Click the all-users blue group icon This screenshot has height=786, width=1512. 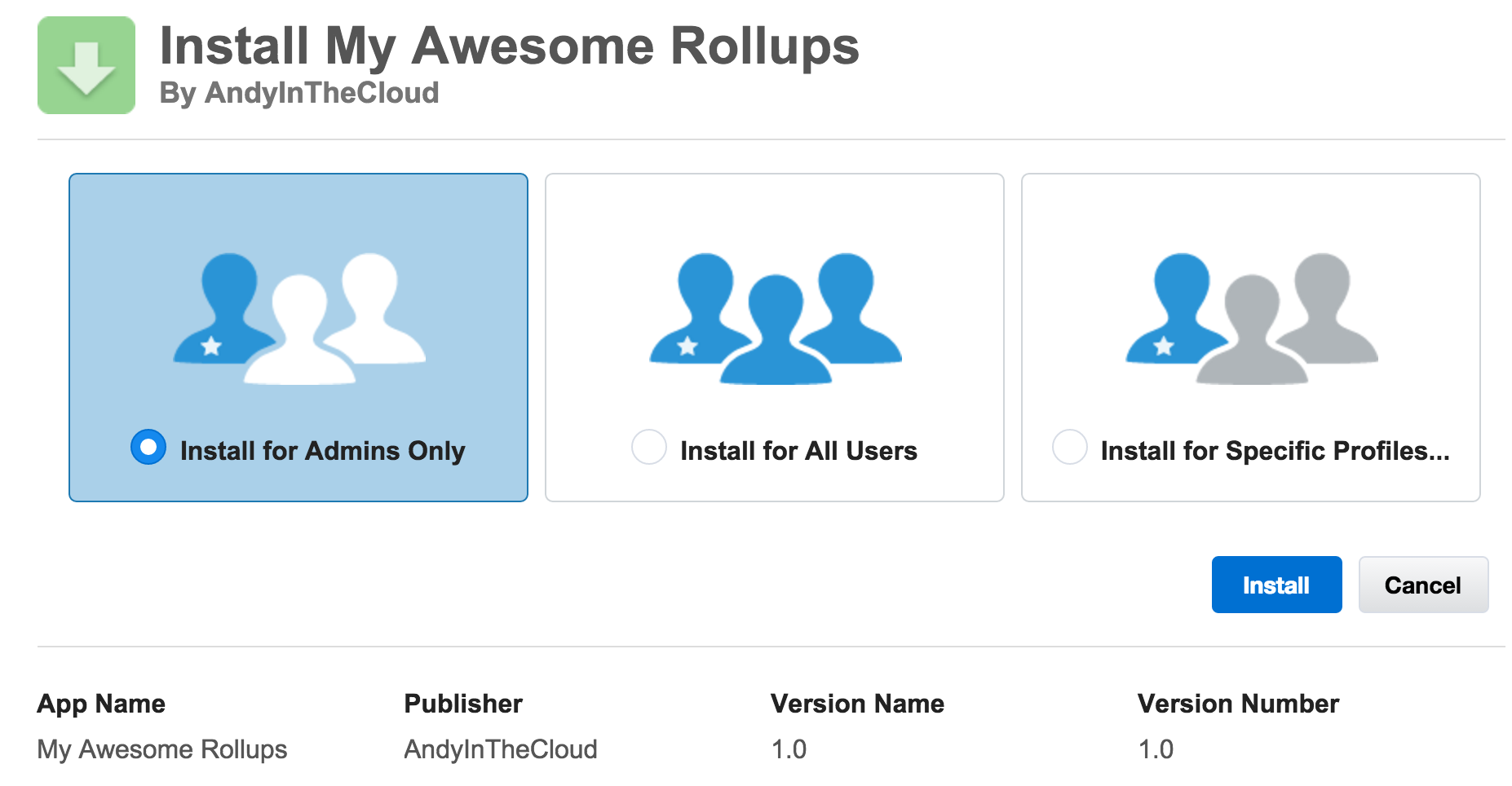pos(775,318)
